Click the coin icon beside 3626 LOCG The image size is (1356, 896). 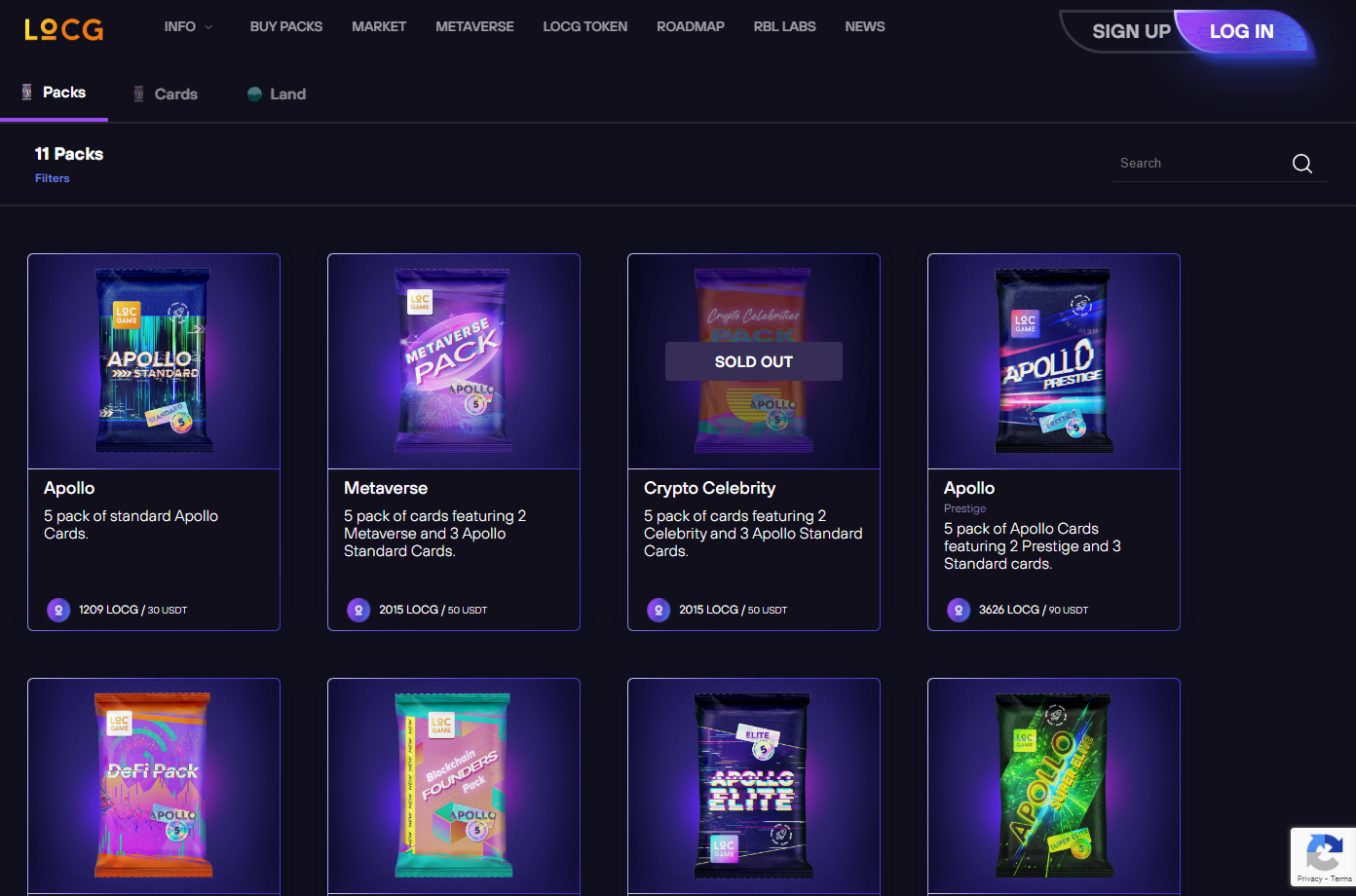pos(959,610)
